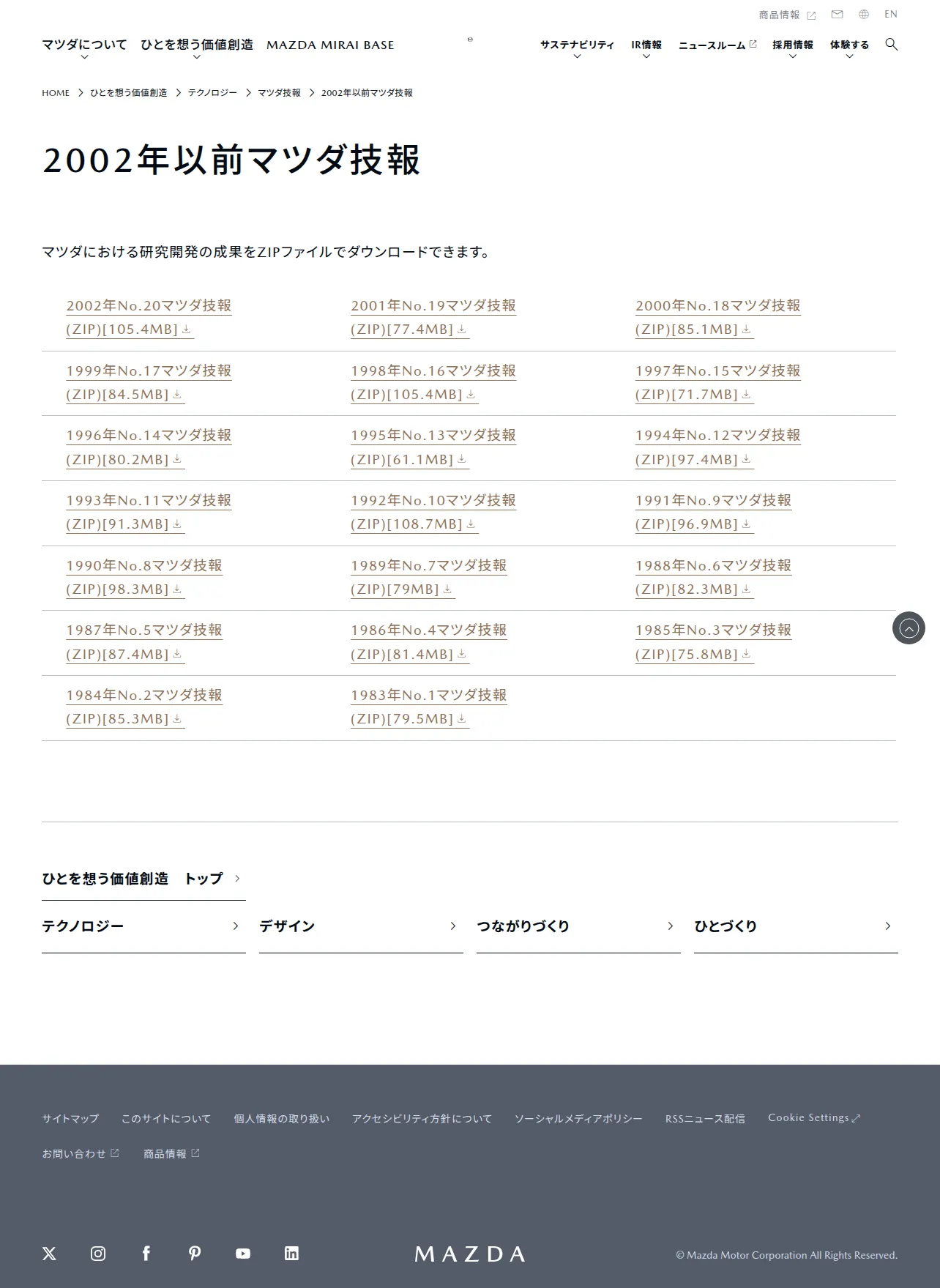The width and height of the screenshot is (940, 1288).
Task: Open the ひとづくり section link
Action: (796, 926)
